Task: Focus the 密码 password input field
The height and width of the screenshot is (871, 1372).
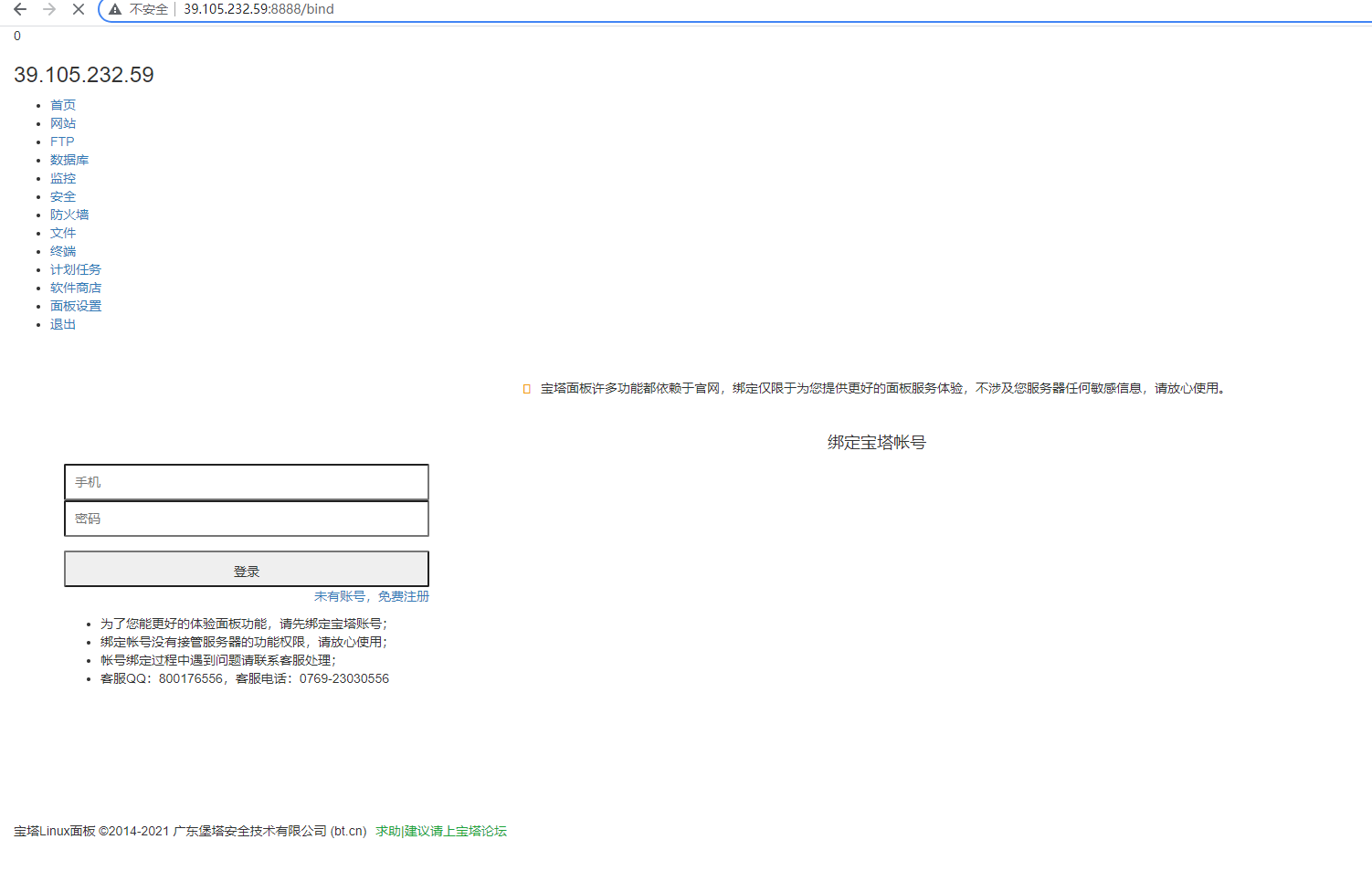Action: pos(247,519)
